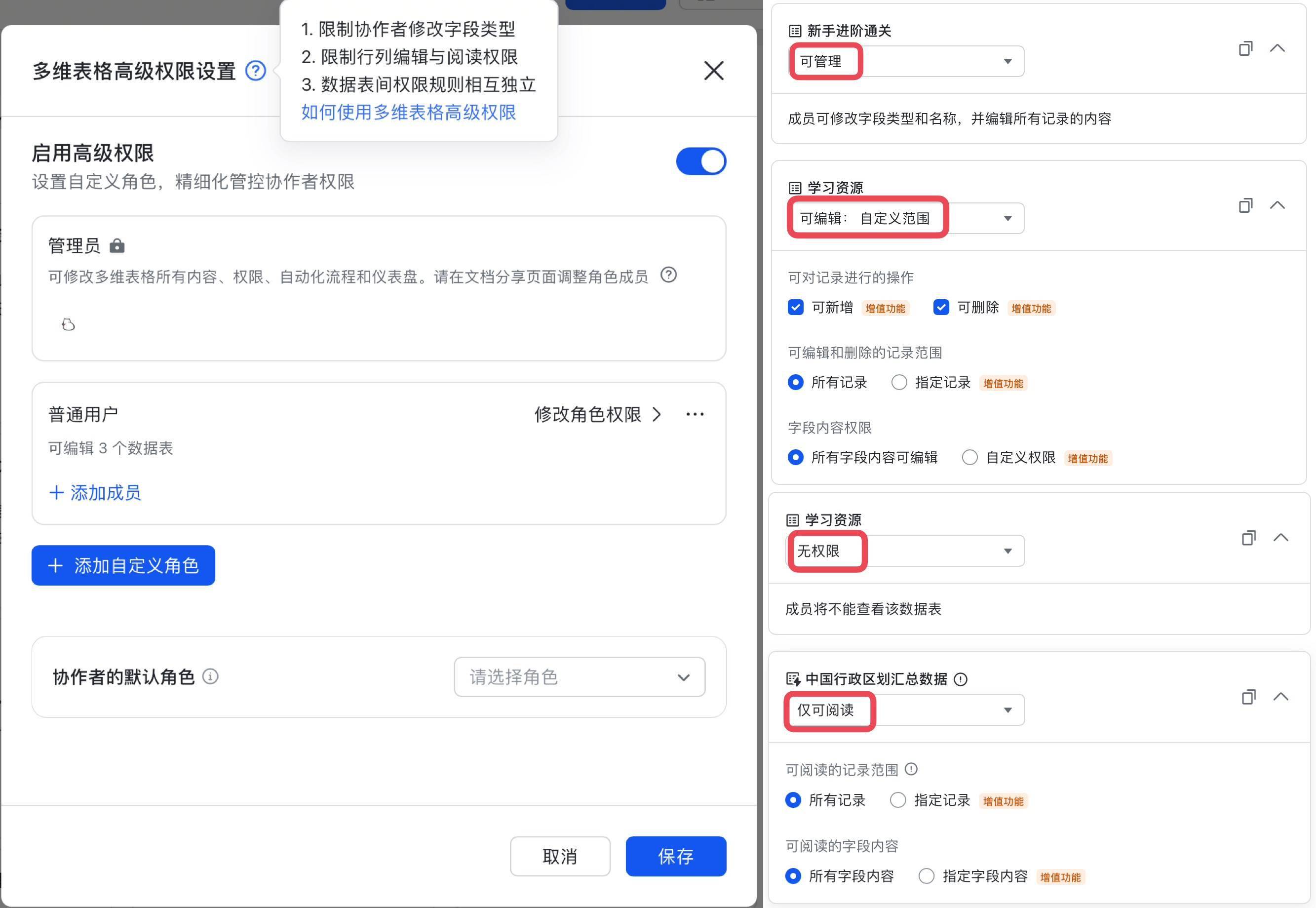Uncheck the 可删除 checkbox
Screen dimensions: 1316x908
tap(941, 308)
